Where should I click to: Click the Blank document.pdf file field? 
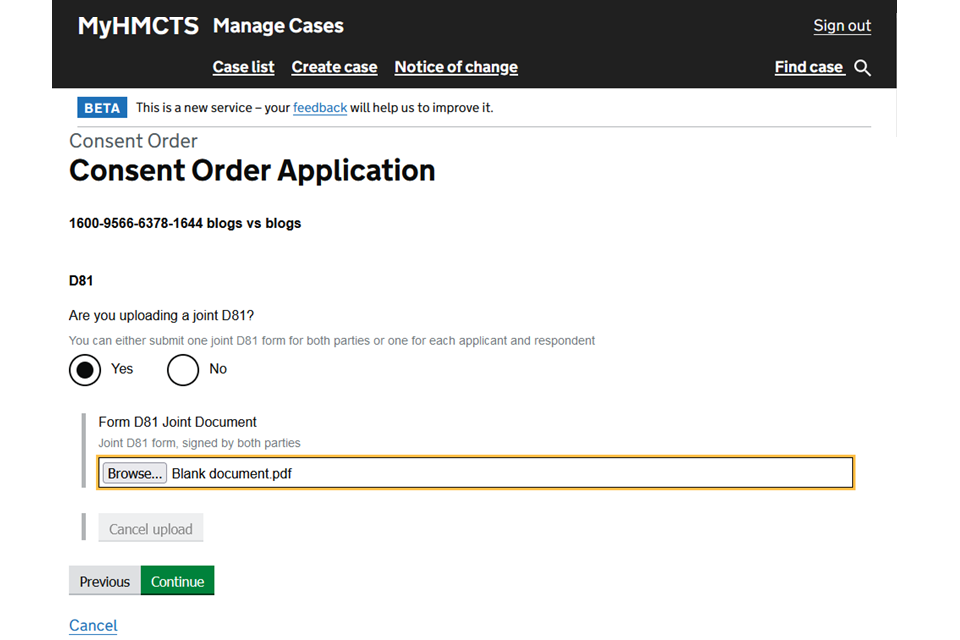510,473
